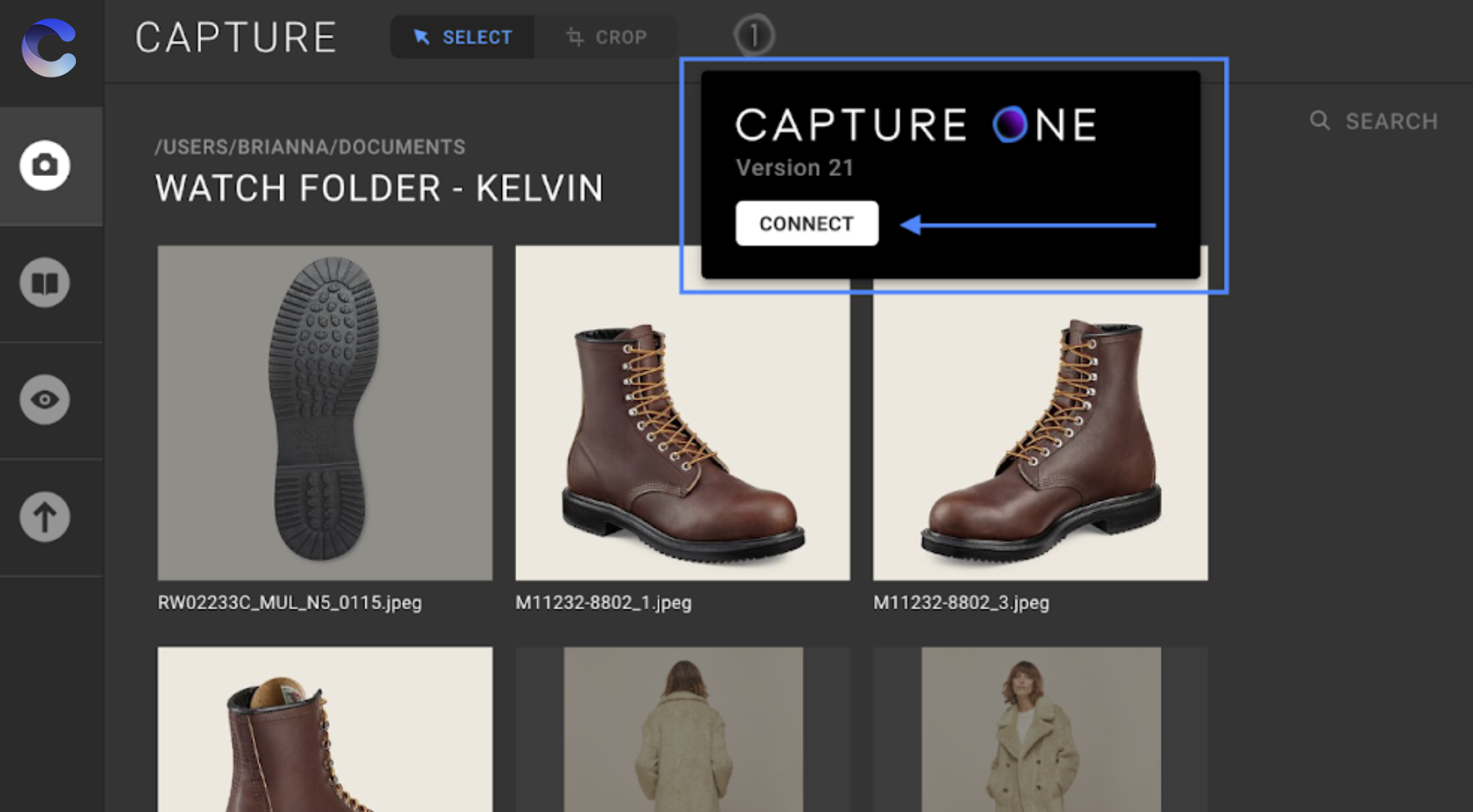Viewport: 1473px width, 812px height.
Task: Open the WATCH FOLDER - KELVIN title
Action: pos(380,188)
